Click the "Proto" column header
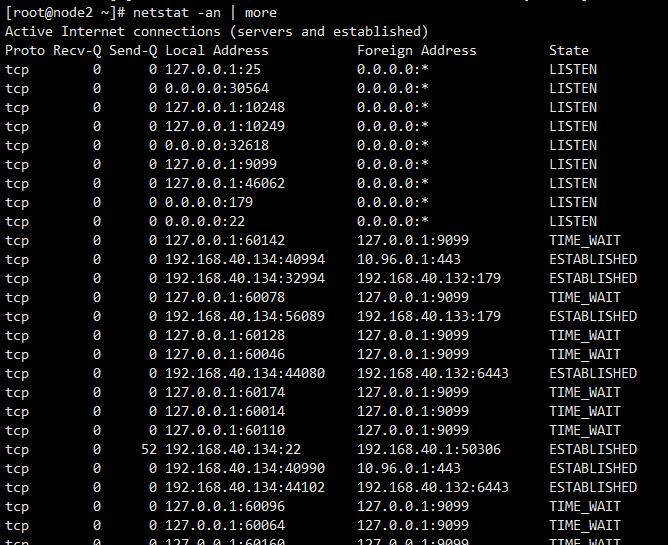 click(x=25, y=51)
